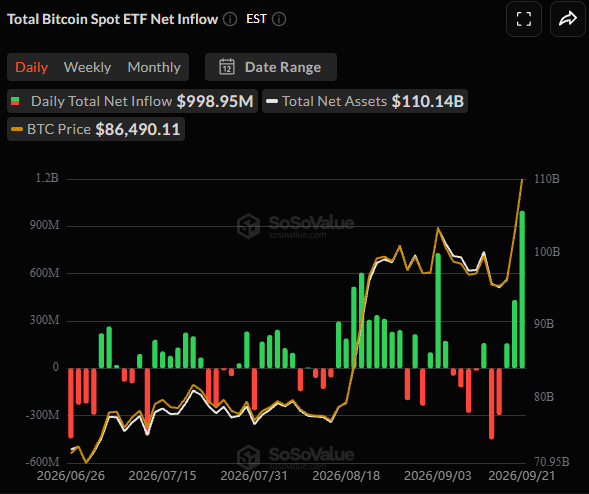The height and width of the screenshot is (494, 589).
Task: Select the orange BTC Price swatch
Action: 17,129
